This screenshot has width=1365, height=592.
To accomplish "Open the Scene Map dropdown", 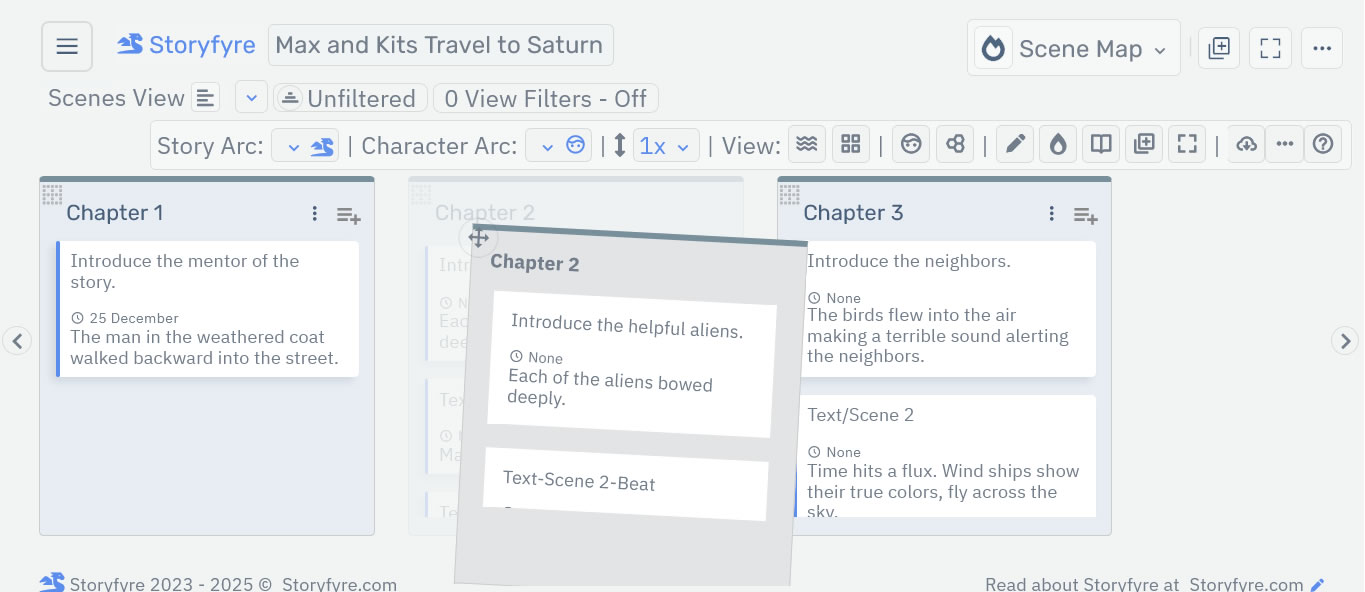I will click(x=1074, y=47).
